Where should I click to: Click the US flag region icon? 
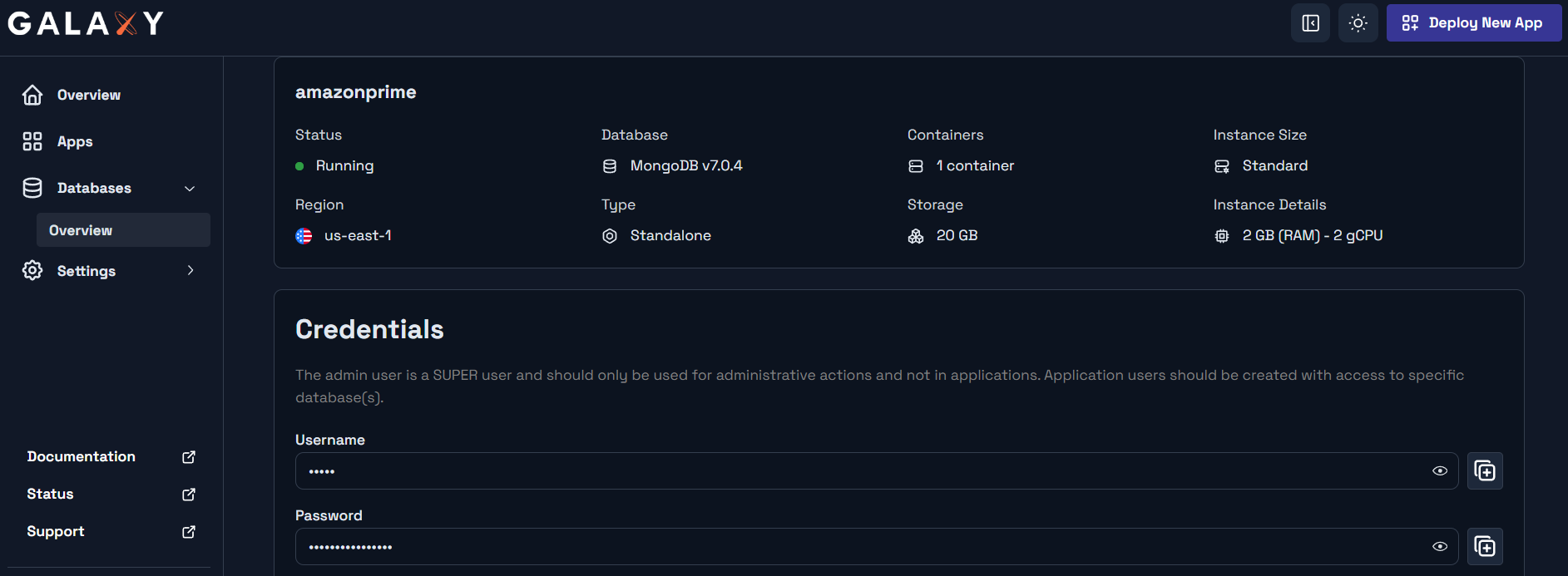pyautogui.click(x=304, y=236)
